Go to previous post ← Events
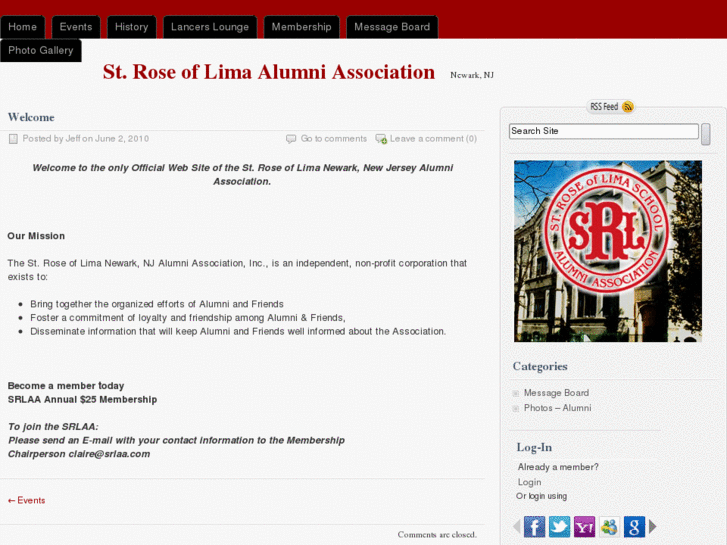Image resolution: width=727 pixels, height=545 pixels. [26, 500]
